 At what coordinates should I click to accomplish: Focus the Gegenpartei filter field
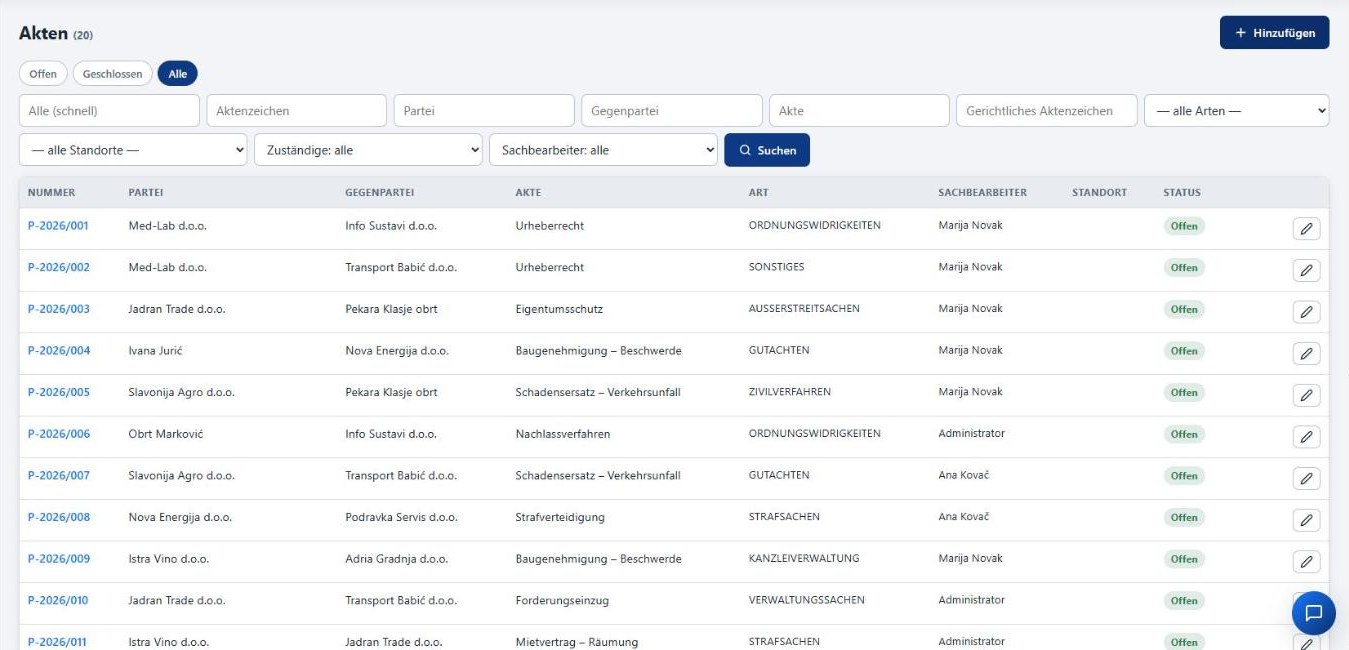pos(672,111)
